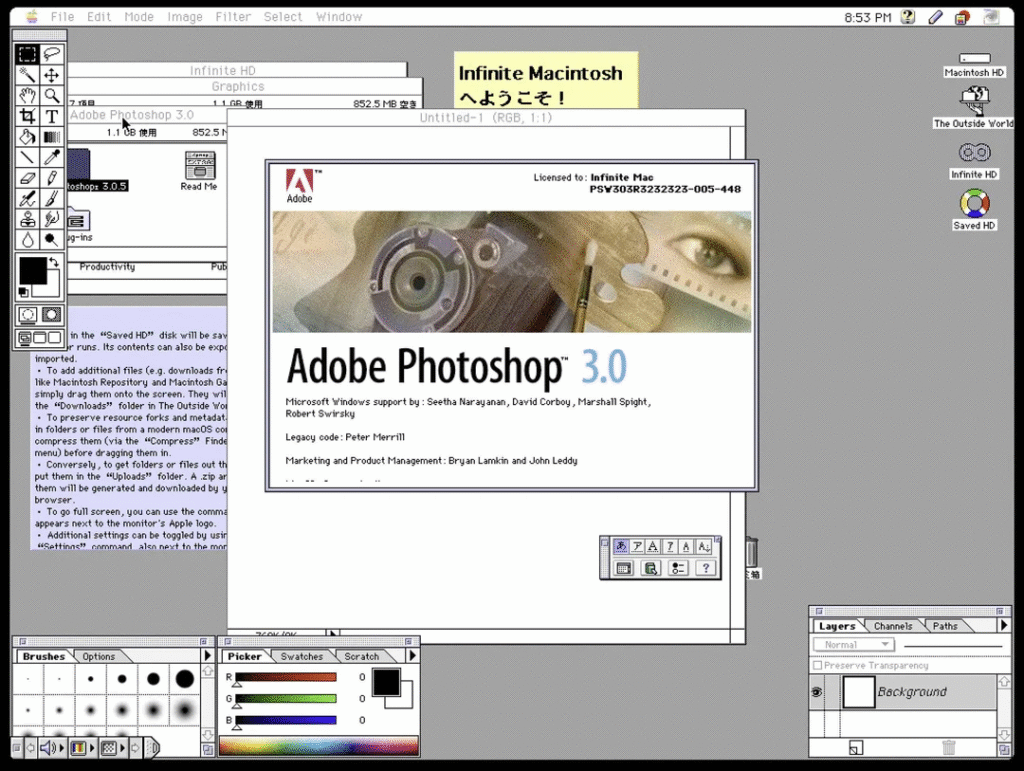Choose the largest hard round brush
The image size is (1024, 771).
click(185, 679)
